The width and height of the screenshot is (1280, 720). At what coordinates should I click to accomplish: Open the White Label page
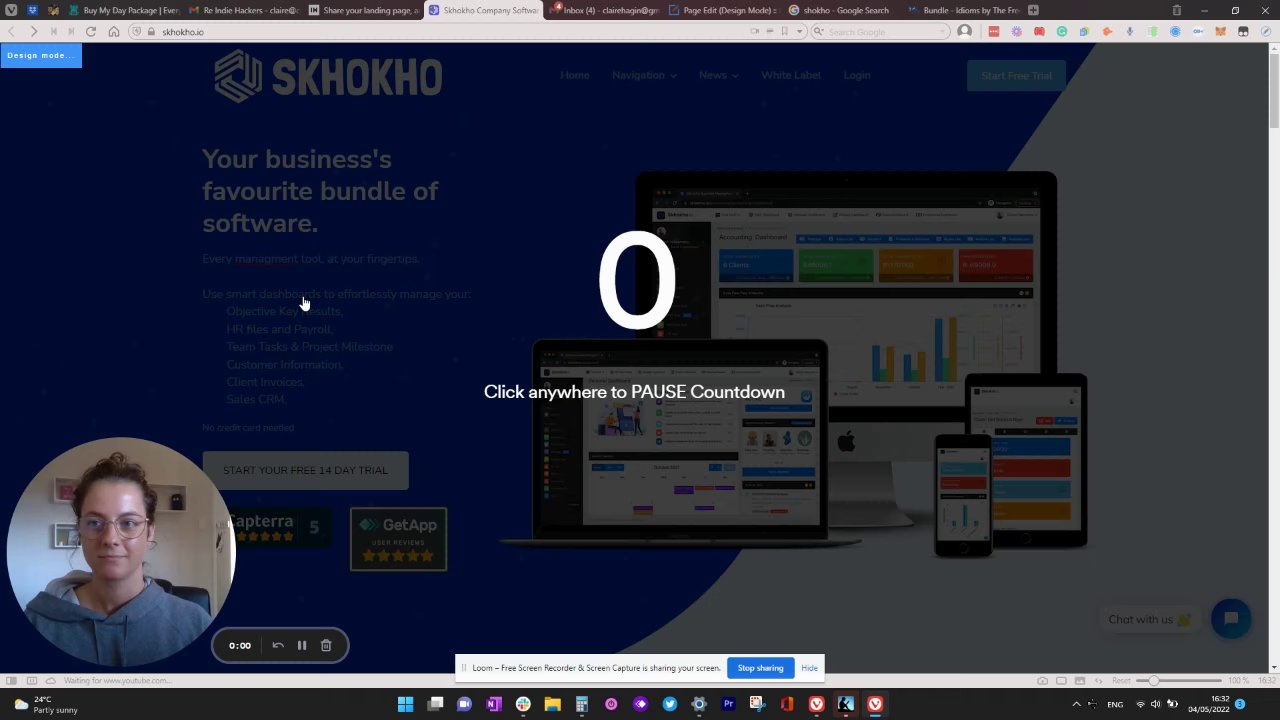[x=790, y=75]
